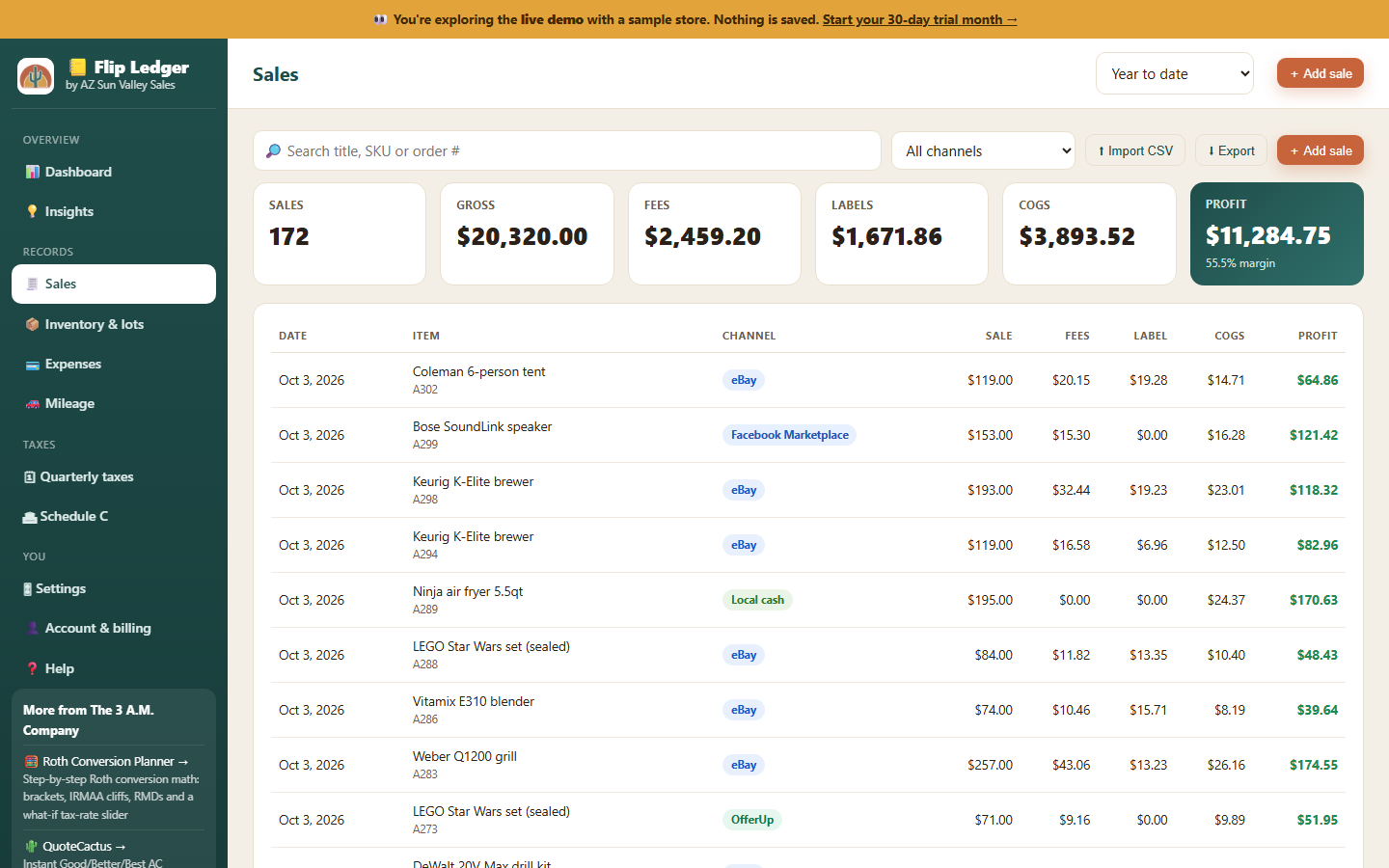Click Keurig K-Elite brewer SKU A298

point(425,500)
